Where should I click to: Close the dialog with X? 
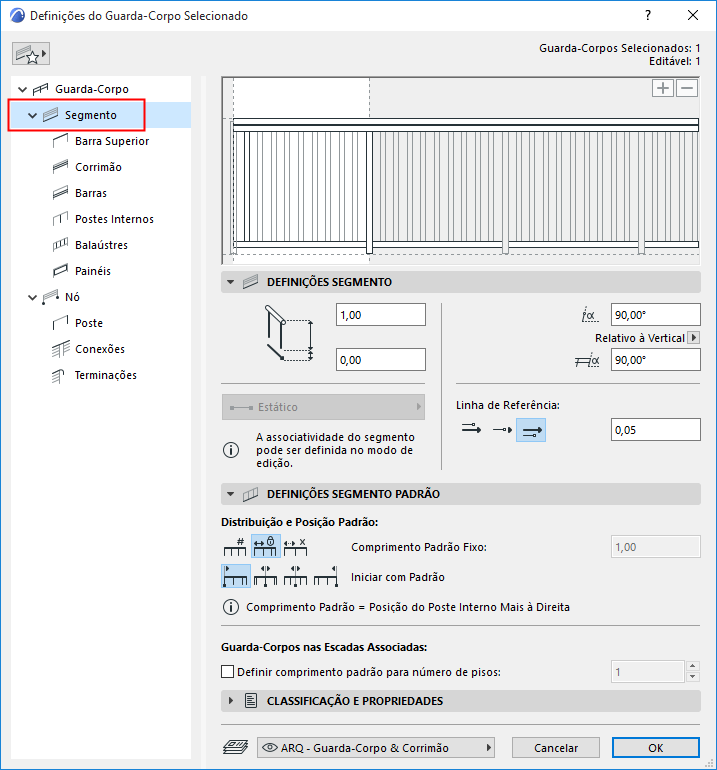(x=693, y=15)
